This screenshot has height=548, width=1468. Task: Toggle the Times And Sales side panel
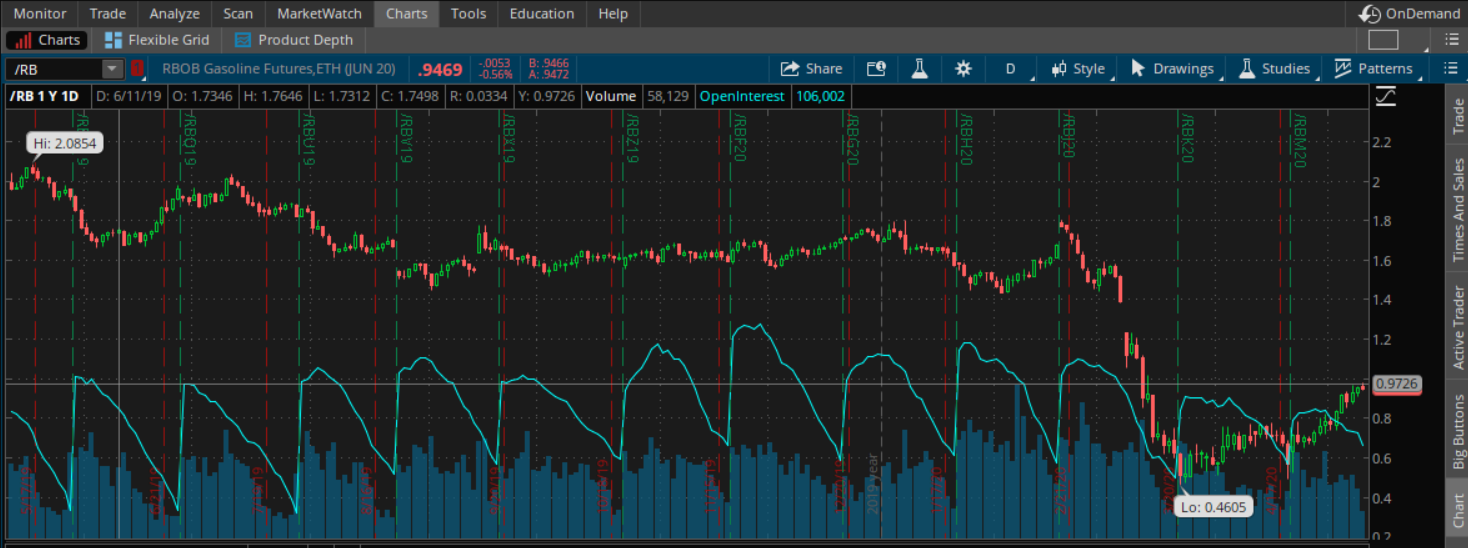pyautogui.click(x=1457, y=210)
